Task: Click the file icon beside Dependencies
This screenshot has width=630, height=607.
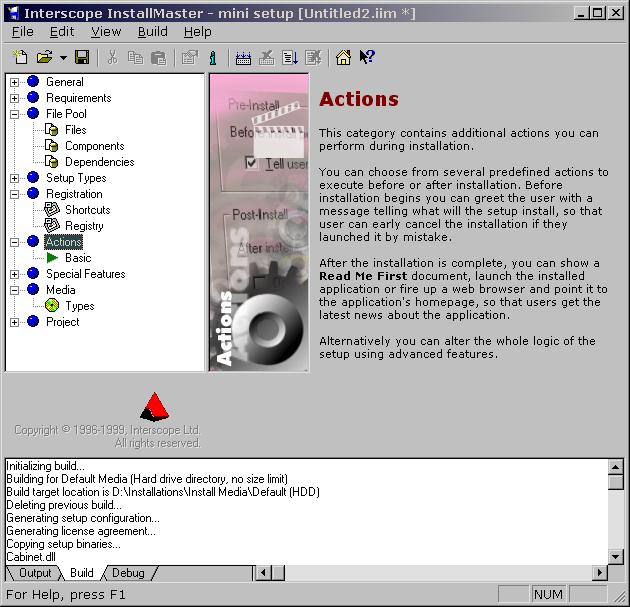Action: coord(51,162)
